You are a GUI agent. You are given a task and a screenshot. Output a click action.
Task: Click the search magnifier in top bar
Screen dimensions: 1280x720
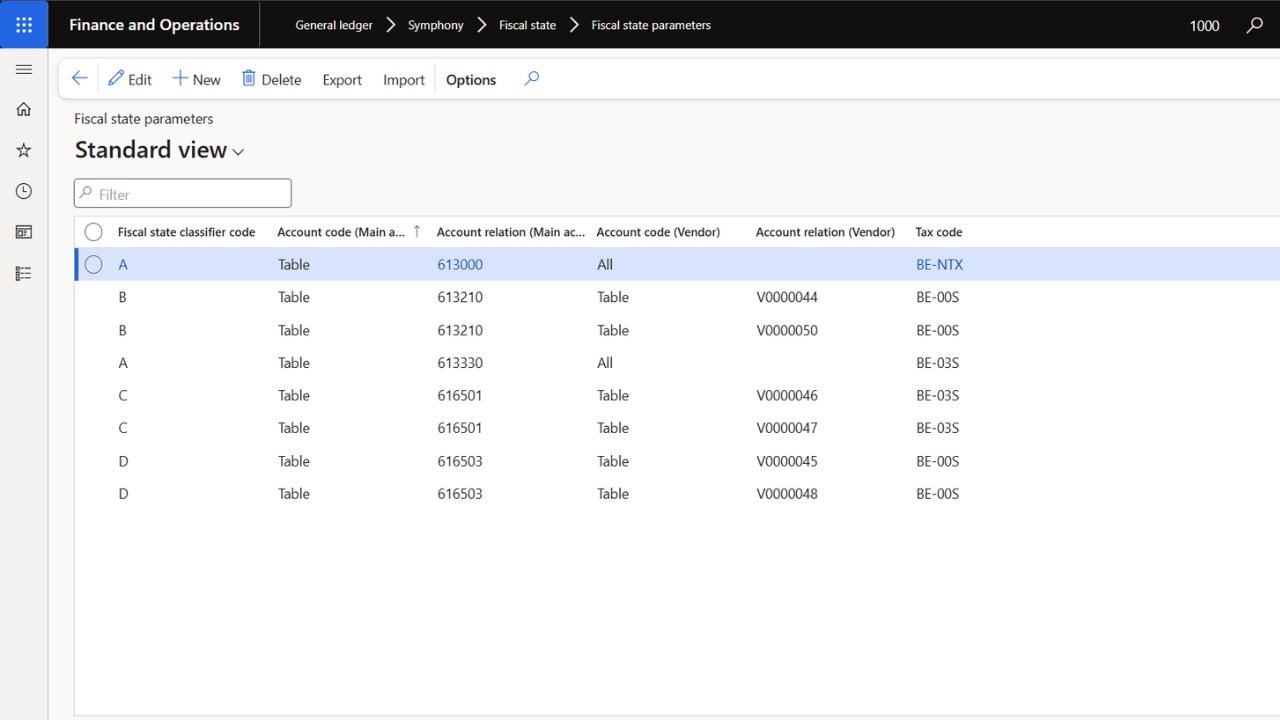coord(1255,25)
